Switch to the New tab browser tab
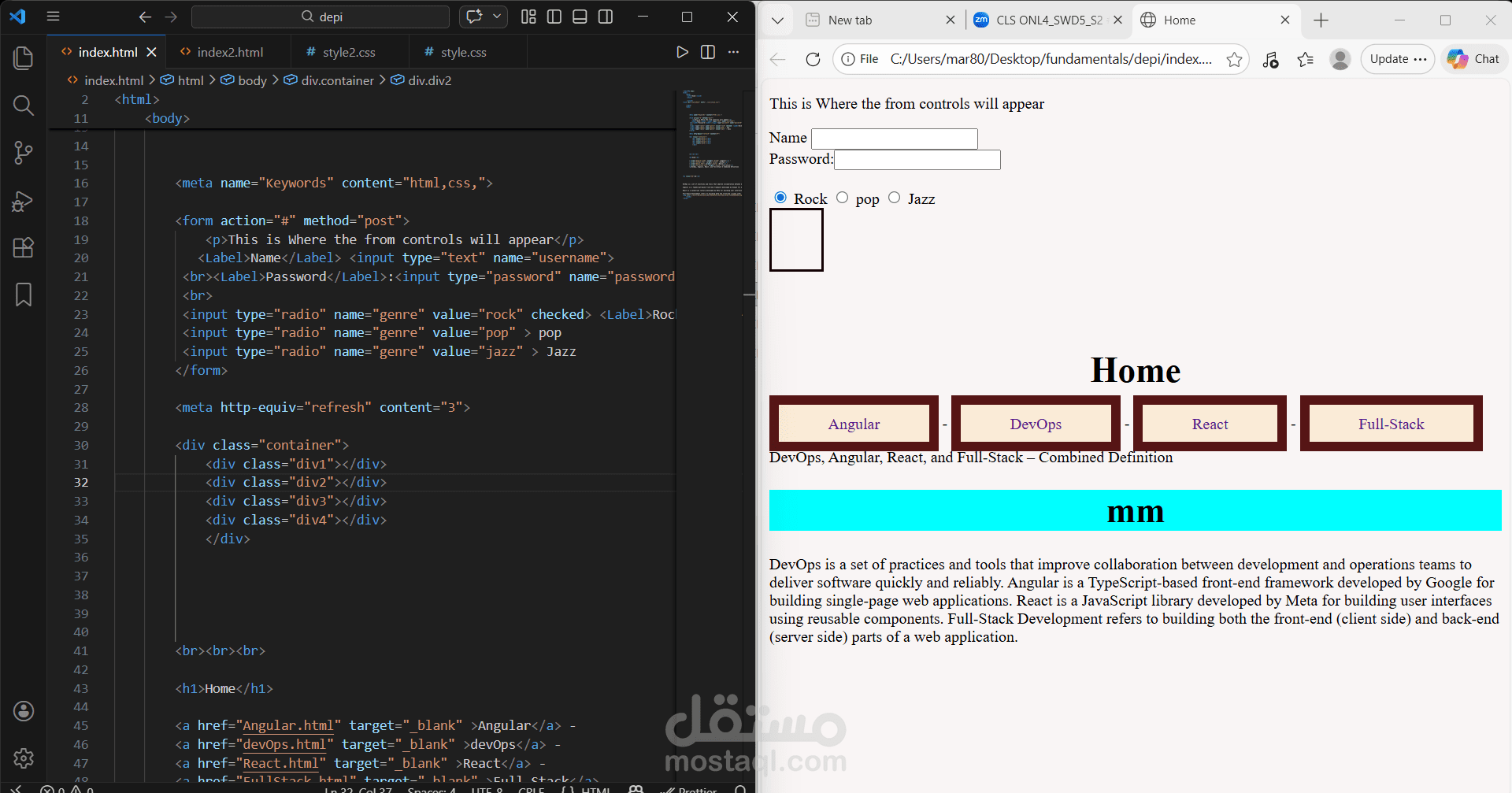The width and height of the screenshot is (1512, 793). 879,20
